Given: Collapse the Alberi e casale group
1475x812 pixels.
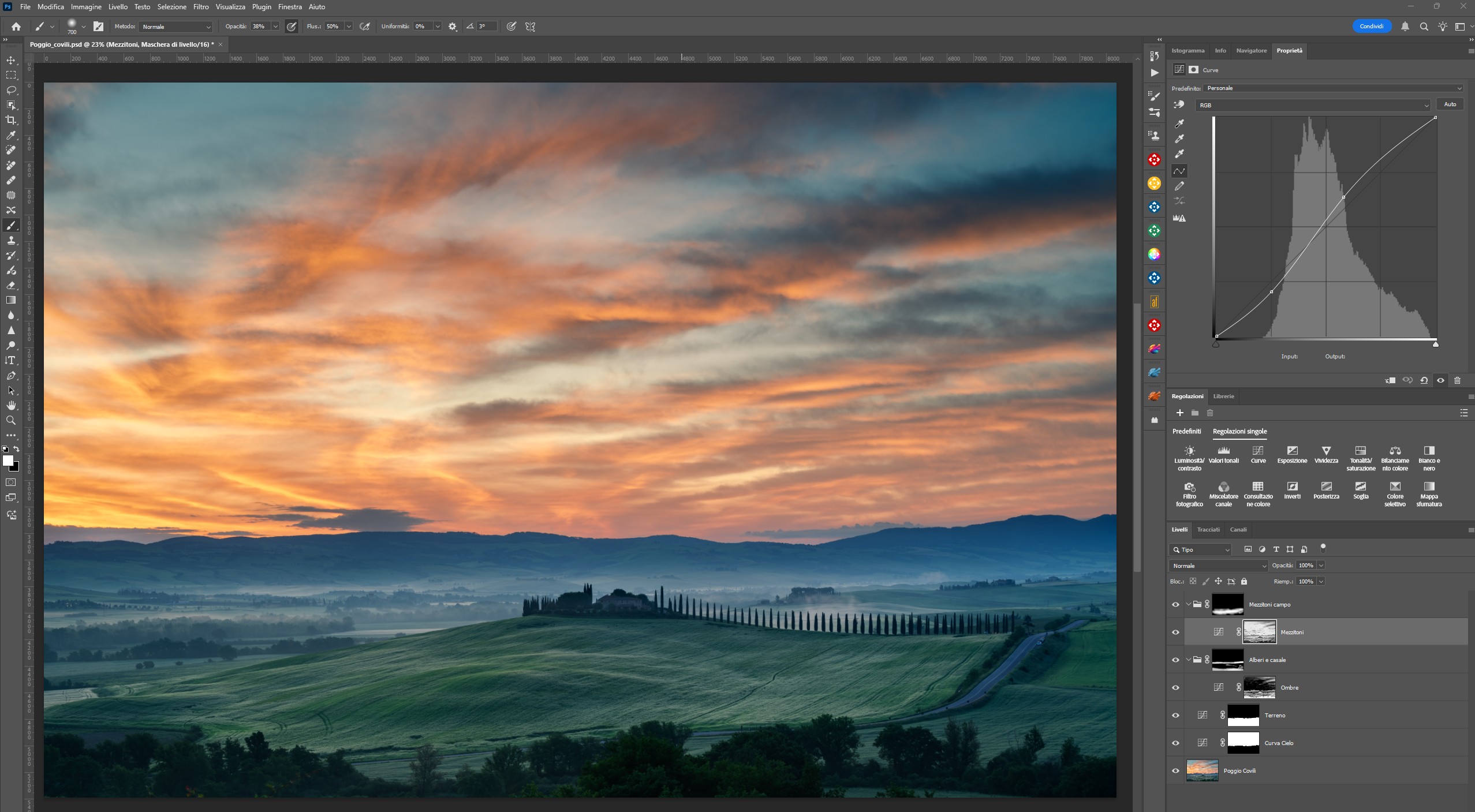Looking at the screenshot, I should (x=1189, y=660).
